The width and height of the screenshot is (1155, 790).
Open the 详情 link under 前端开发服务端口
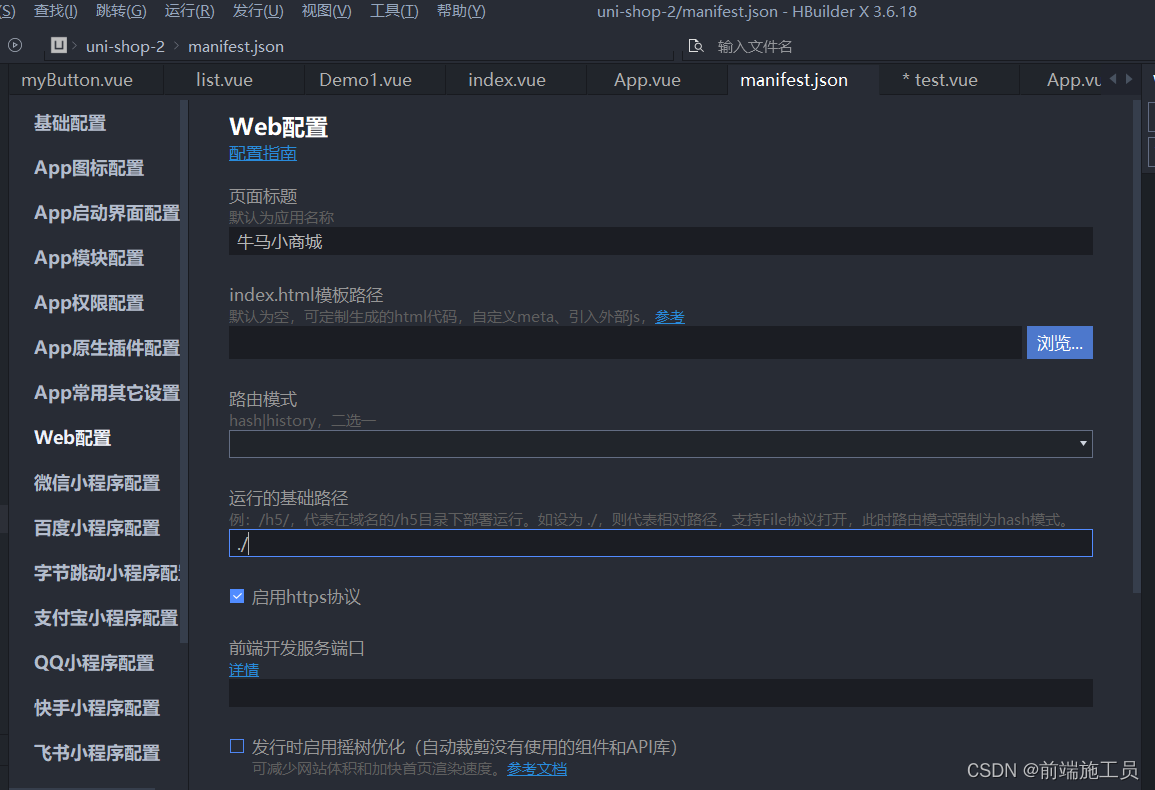[x=243, y=669]
